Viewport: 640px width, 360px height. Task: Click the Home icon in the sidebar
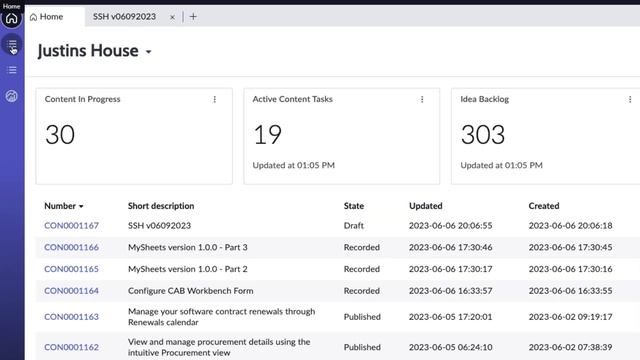pyautogui.click(x=11, y=18)
